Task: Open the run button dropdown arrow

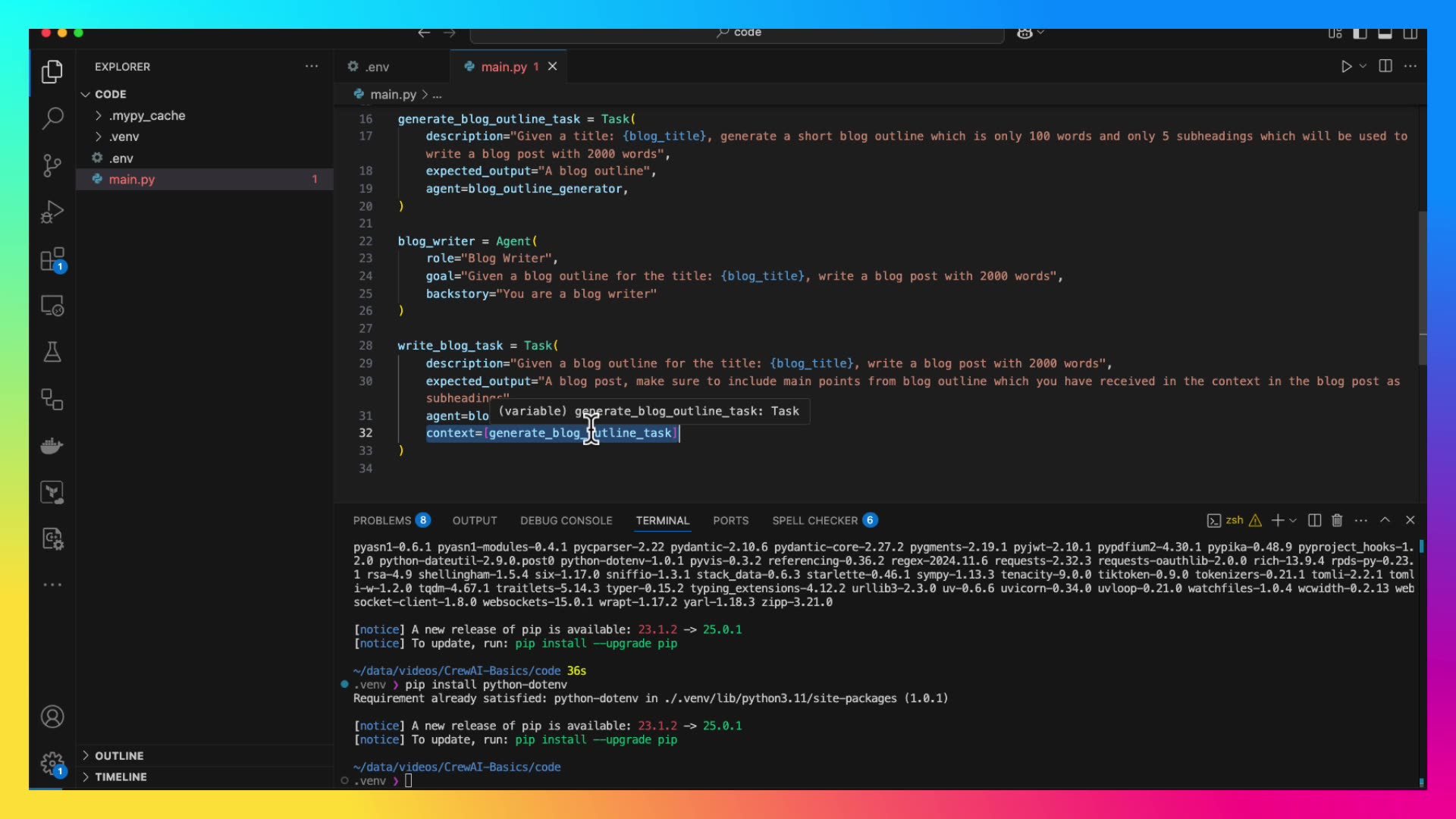Action: pos(1363,66)
